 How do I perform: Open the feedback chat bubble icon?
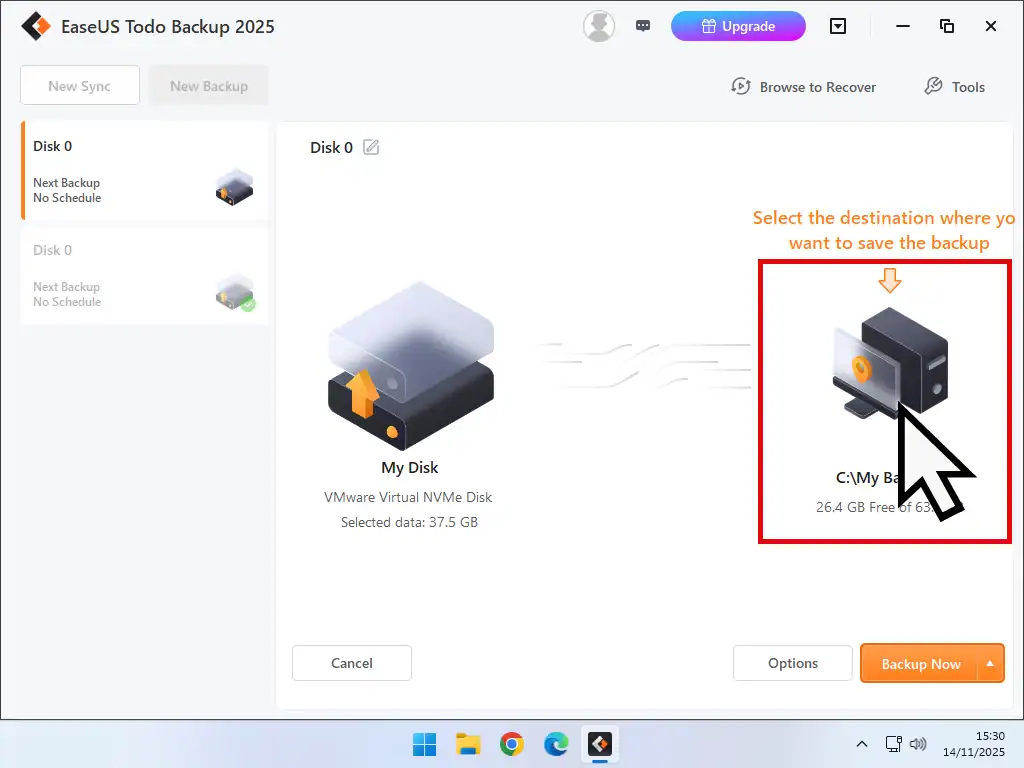(643, 25)
